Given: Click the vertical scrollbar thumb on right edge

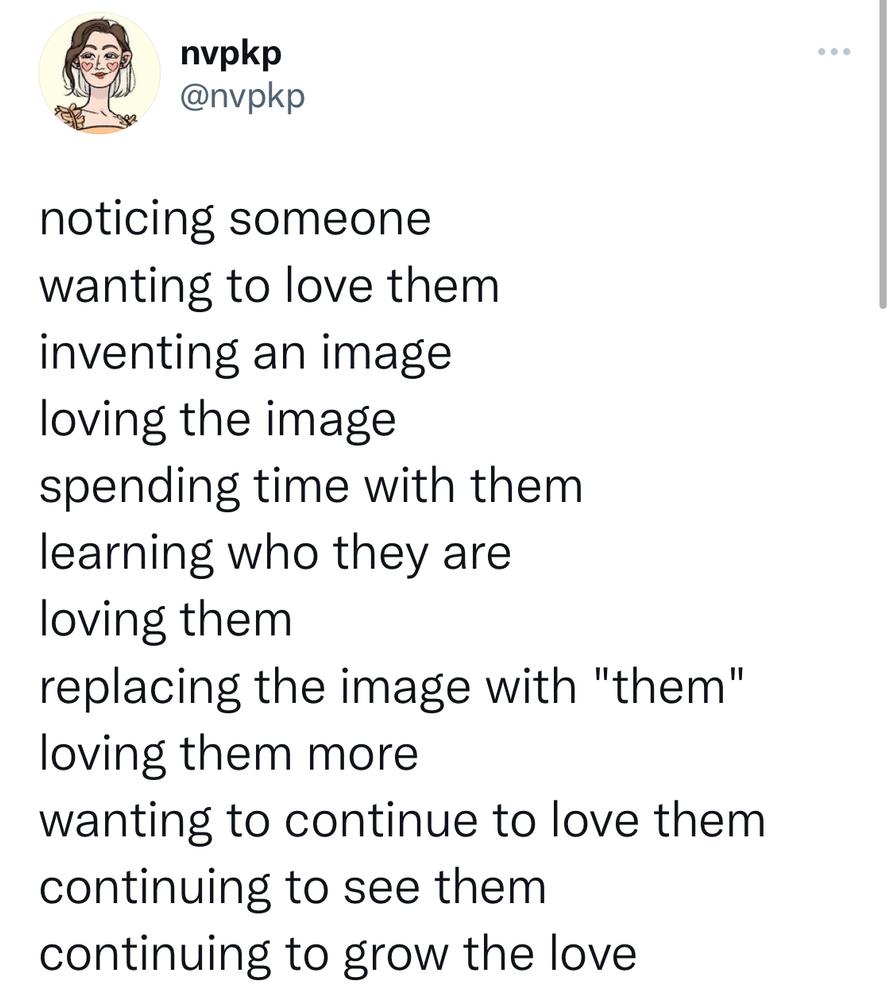Looking at the screenshot, I should click(883, 154).
